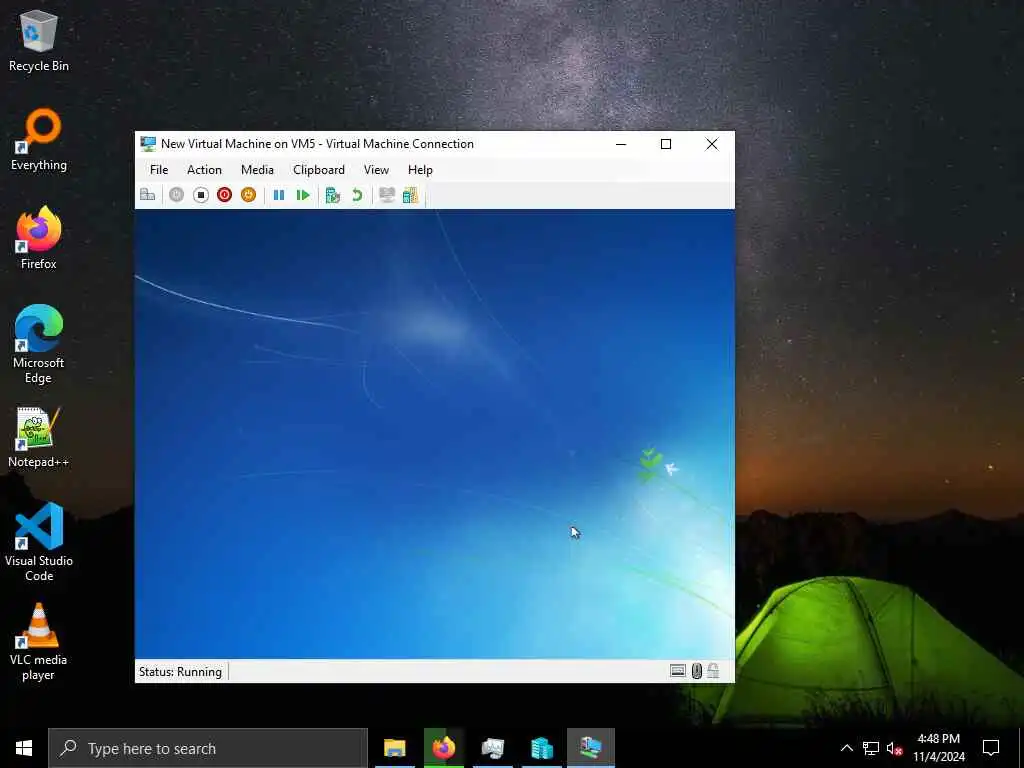Switch to Firefox in the taskbar
This screenshot has width=1024, height=768.
point(443,748)
